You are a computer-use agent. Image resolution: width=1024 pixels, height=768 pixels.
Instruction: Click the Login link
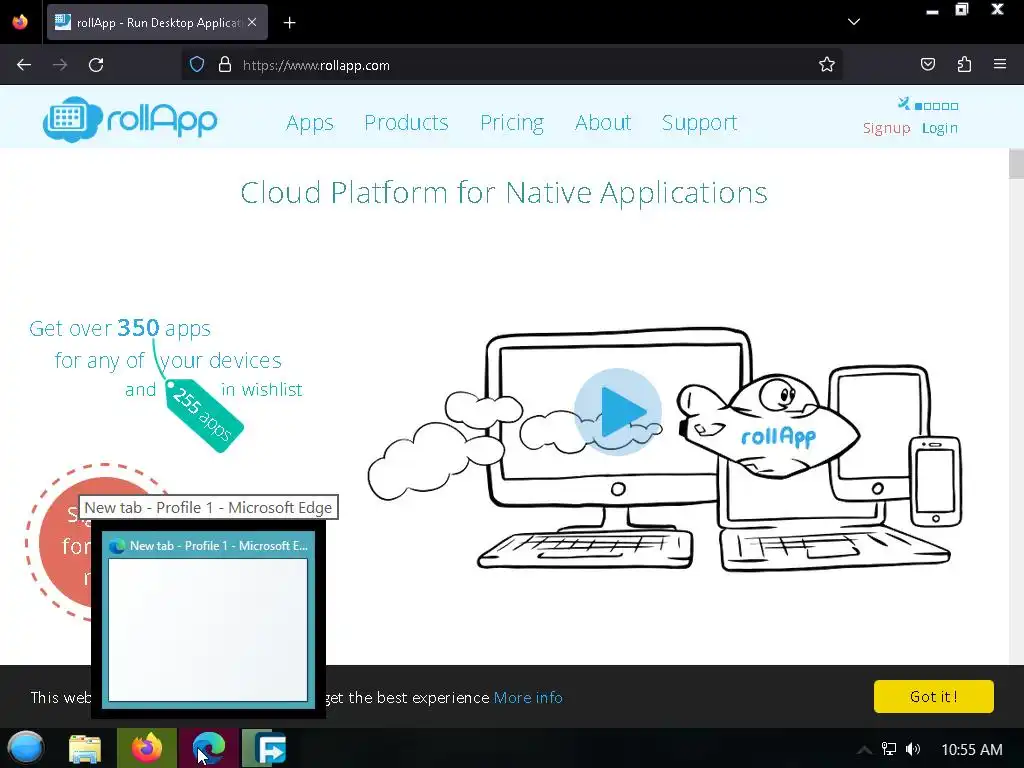coord(940,128)
